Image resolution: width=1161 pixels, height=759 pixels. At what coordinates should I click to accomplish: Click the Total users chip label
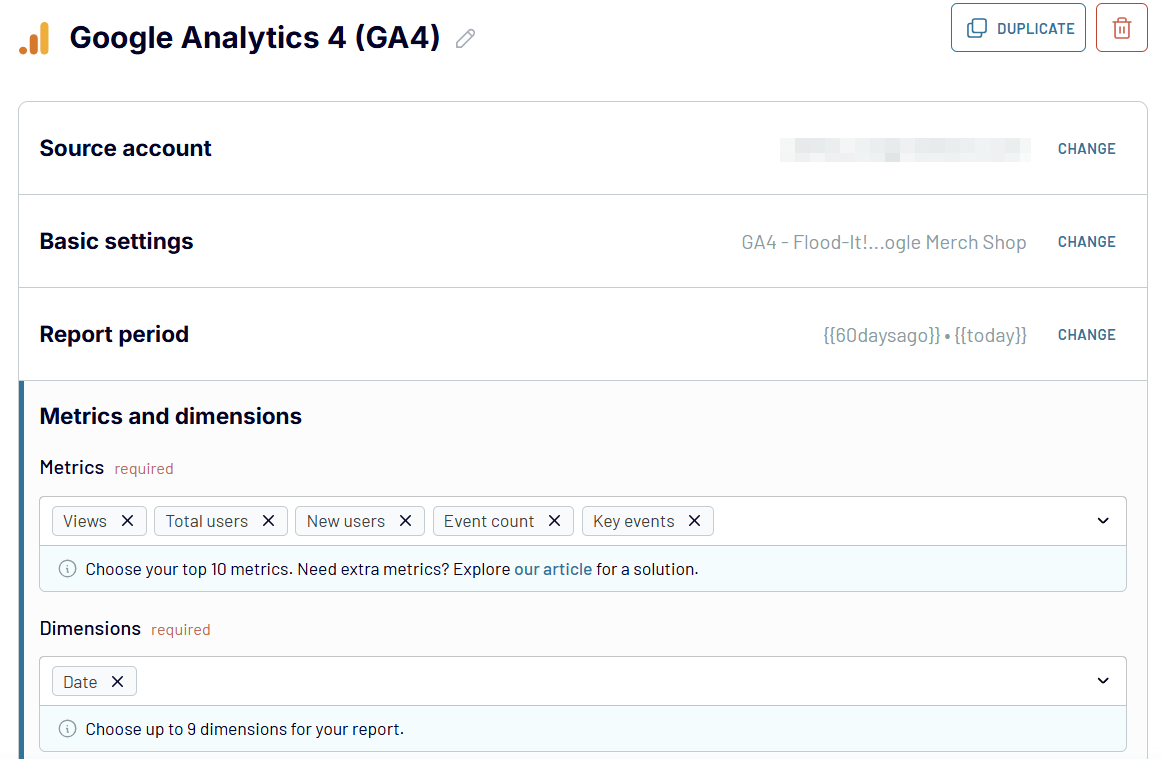207,521
